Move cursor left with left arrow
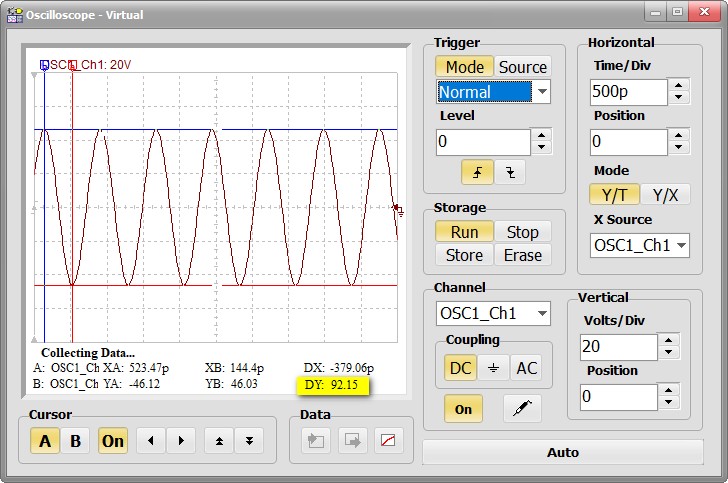The height and width of the screenshot is (483, 728). (149, 441)
